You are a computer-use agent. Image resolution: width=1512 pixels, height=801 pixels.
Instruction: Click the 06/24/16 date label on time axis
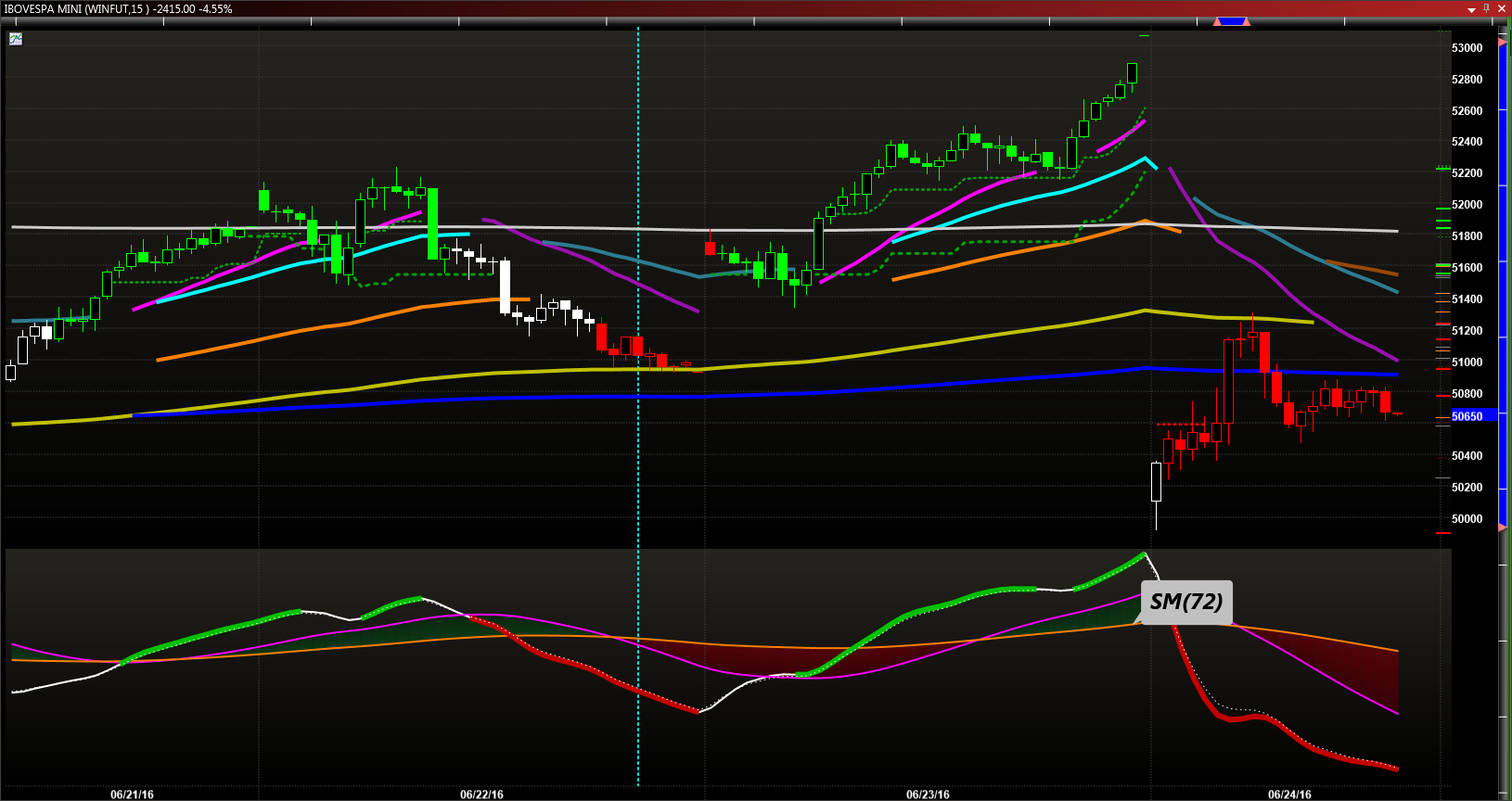pos(1289,795)
